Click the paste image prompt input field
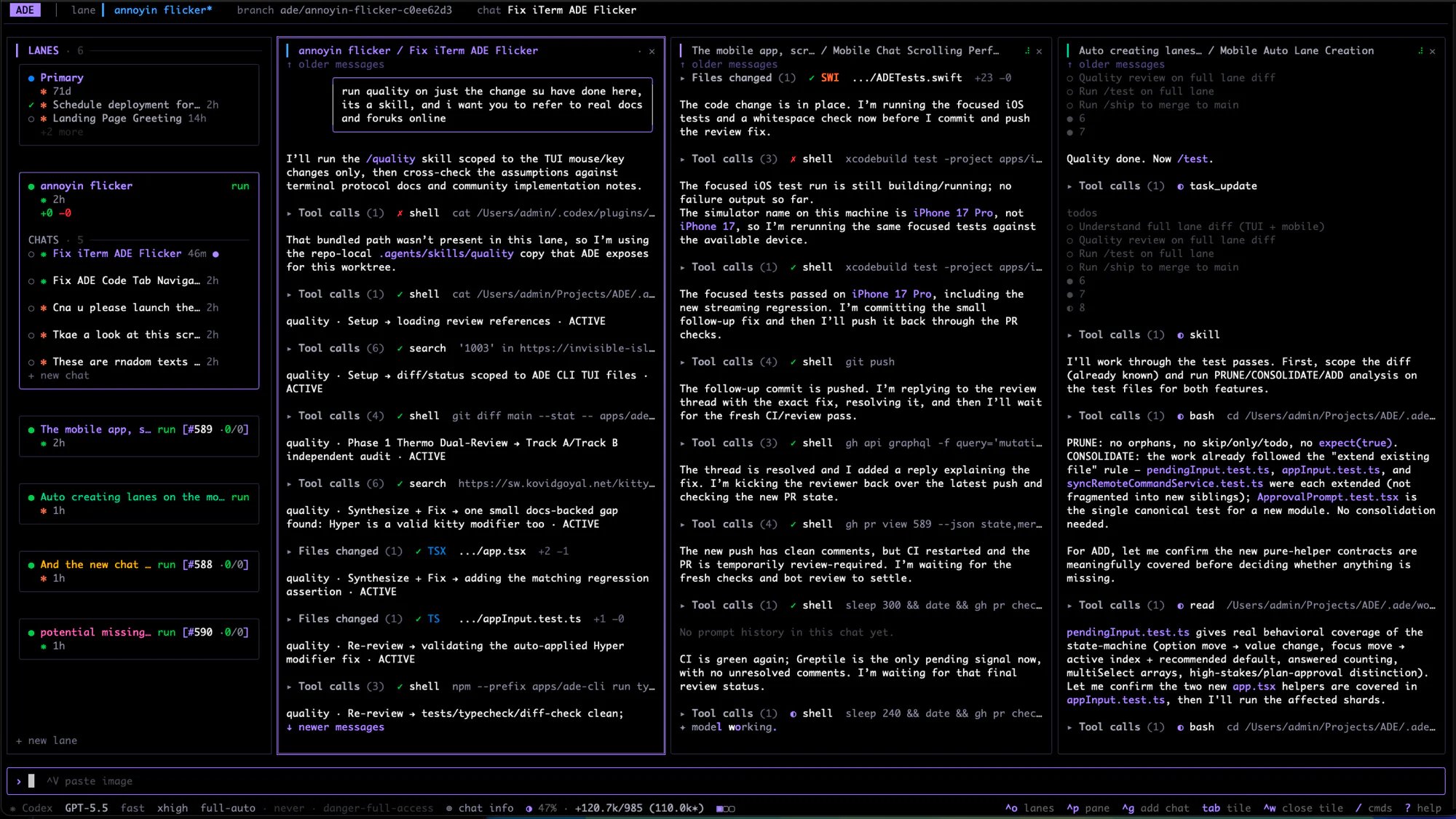1456x819 pixels. [x=726, y=781]
